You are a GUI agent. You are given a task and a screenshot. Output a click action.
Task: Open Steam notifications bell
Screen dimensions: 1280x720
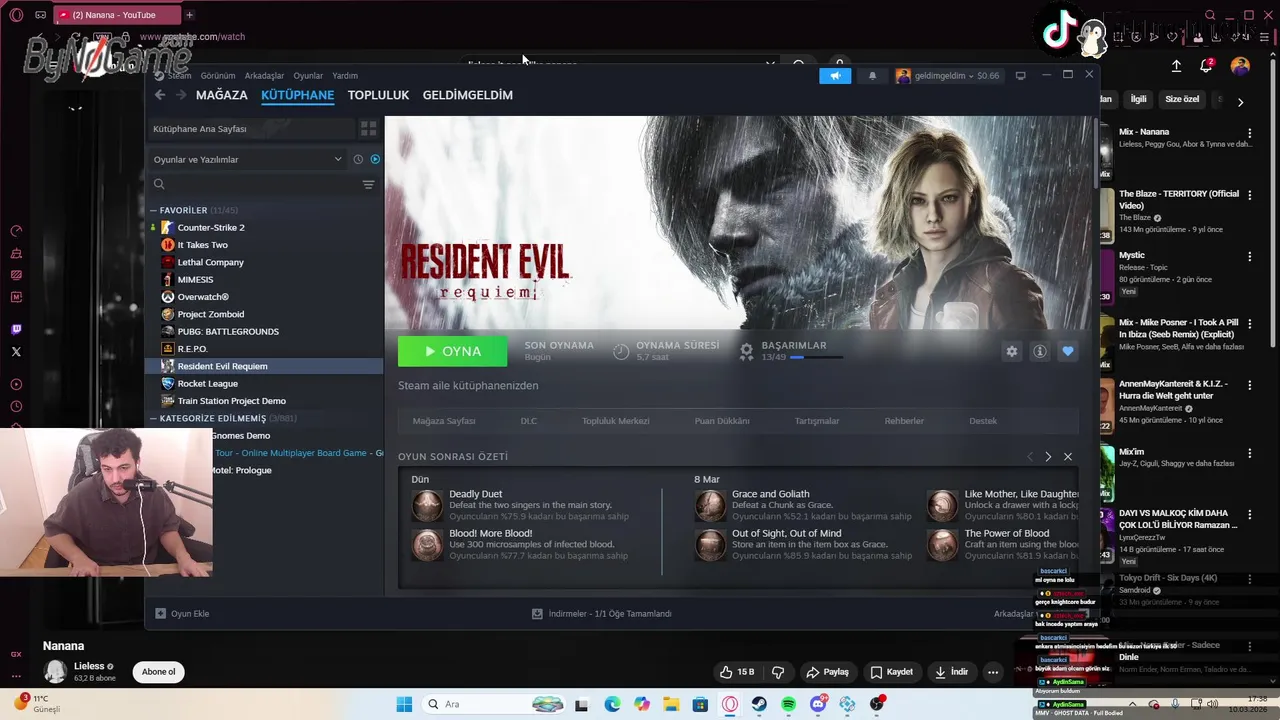click(x=872, y=76)
